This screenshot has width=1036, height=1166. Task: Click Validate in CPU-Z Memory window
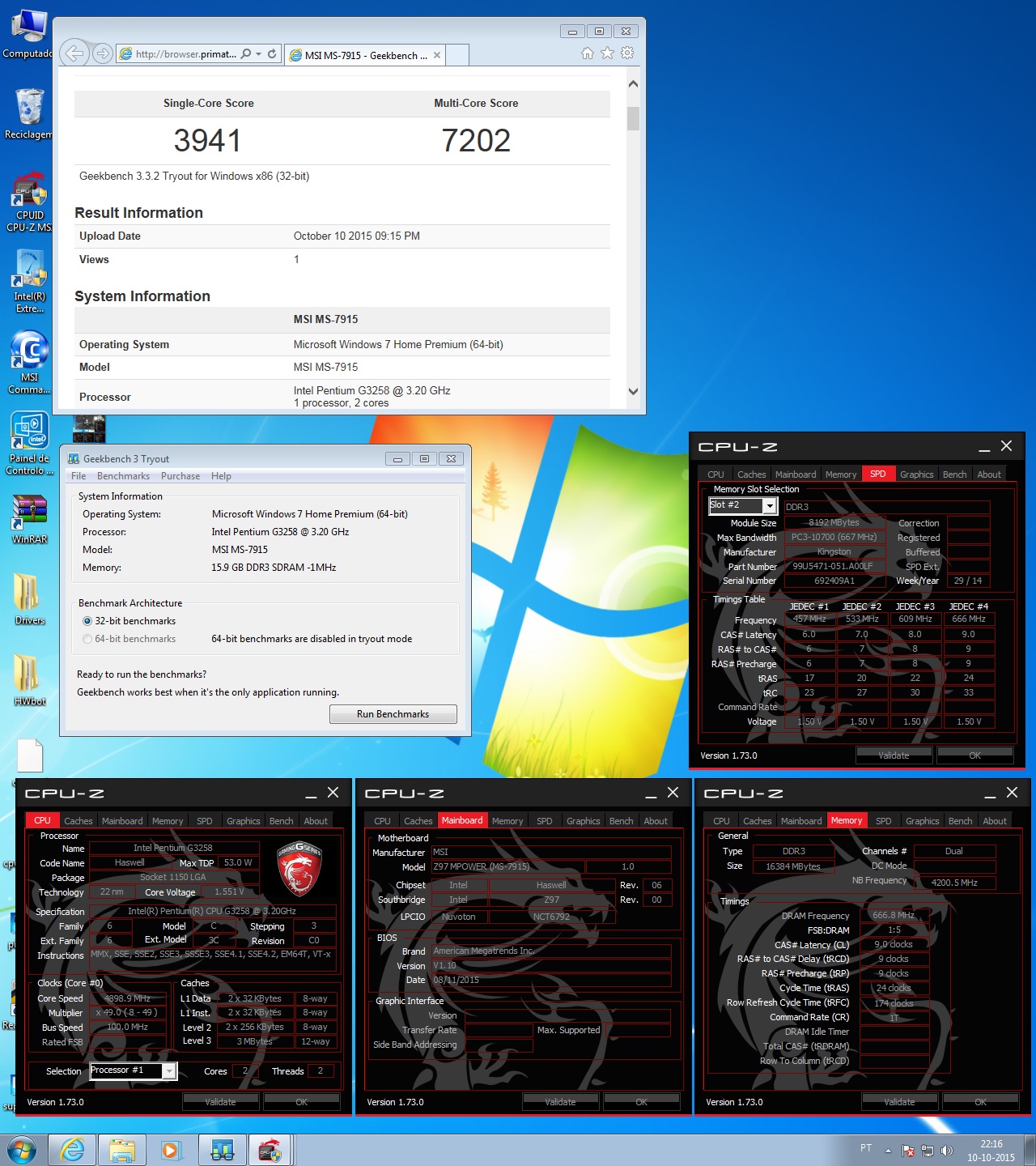(900, 1102)
